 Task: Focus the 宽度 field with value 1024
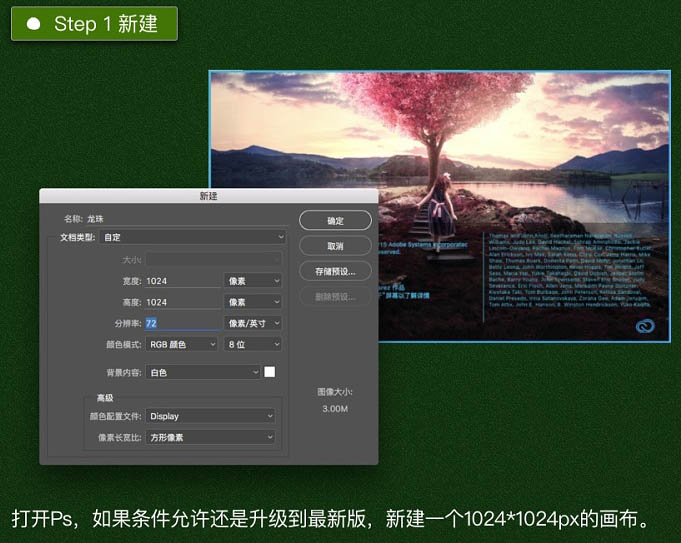(x=182, y=281)
